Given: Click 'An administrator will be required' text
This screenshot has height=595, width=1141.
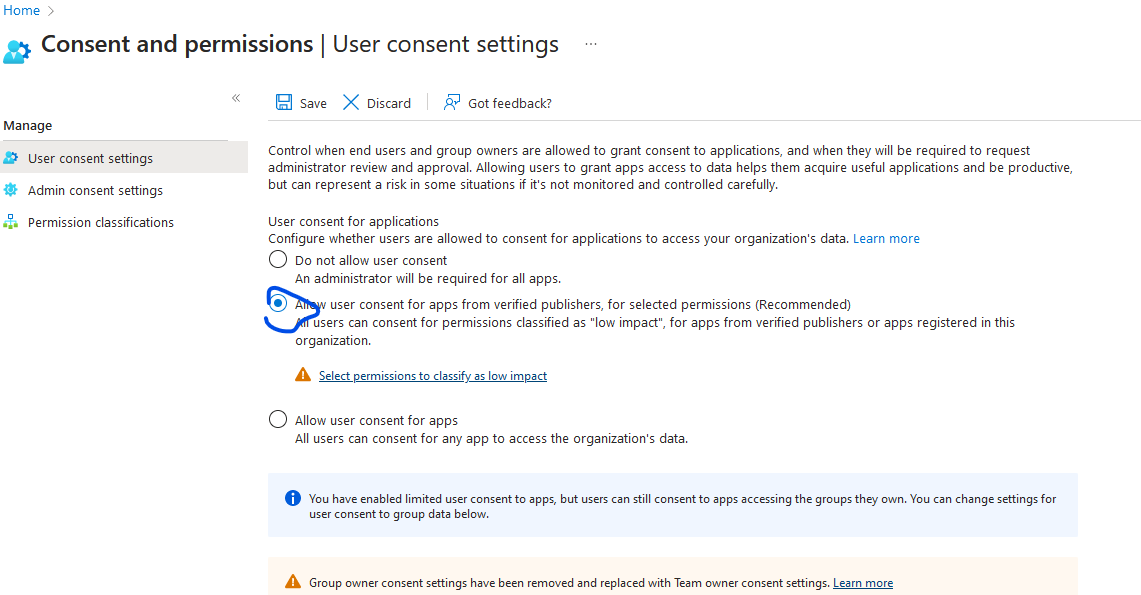Looking at the screenshot, I should pos(428,279).
